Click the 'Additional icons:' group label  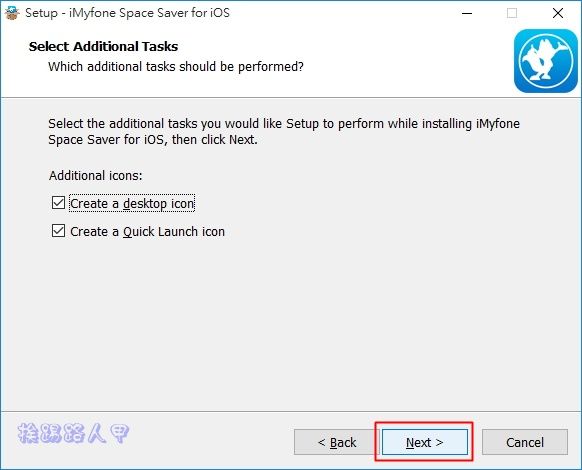point(96,175)
